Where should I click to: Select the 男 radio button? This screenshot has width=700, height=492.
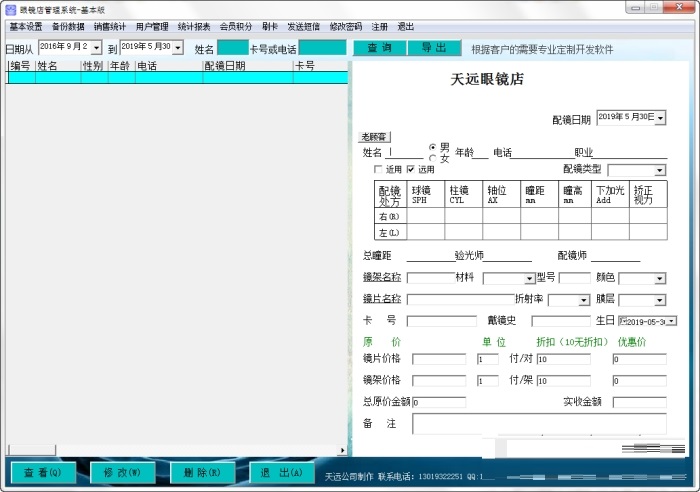(432, 147)
